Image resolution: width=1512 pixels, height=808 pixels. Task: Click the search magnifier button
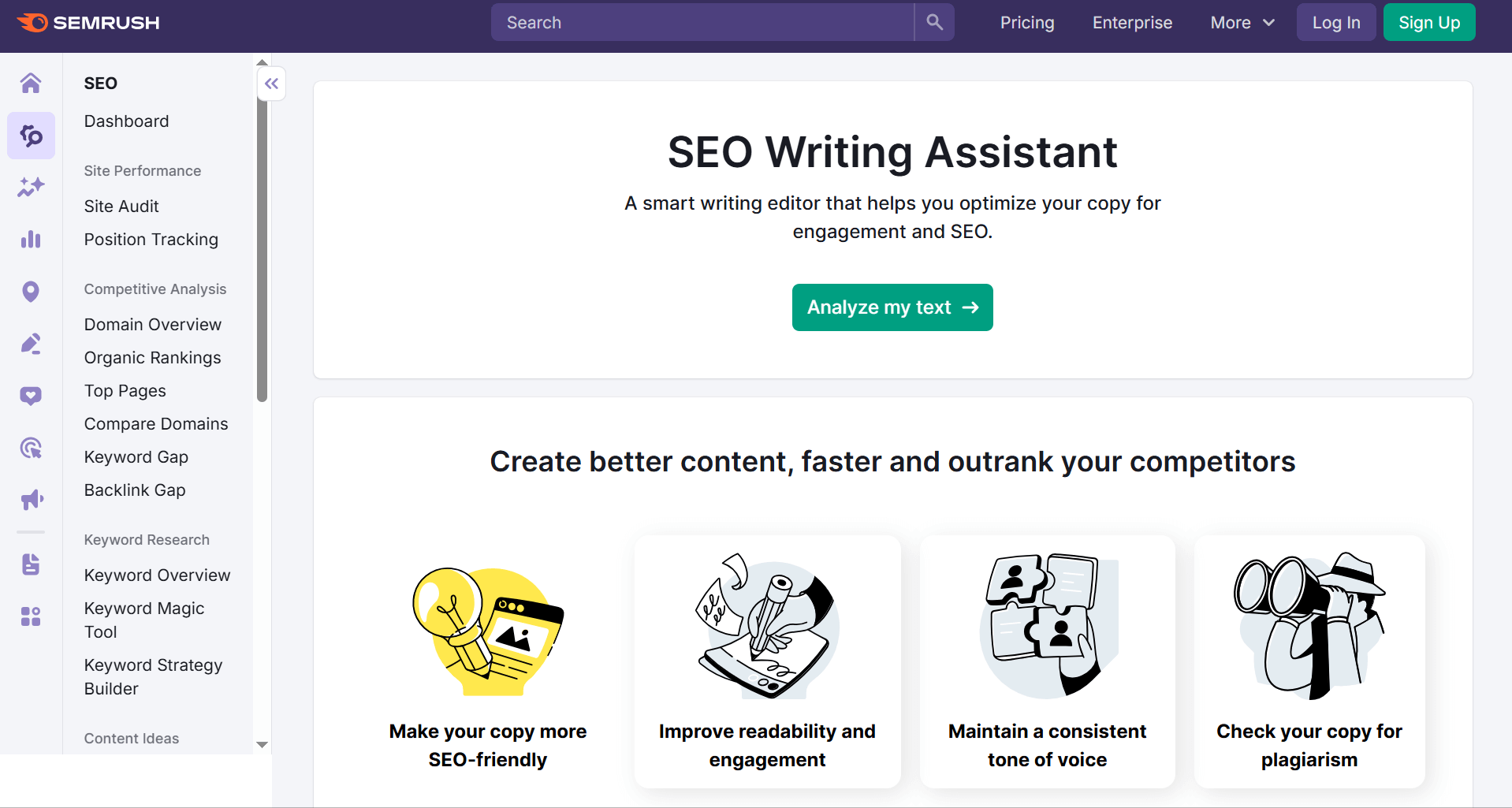coord(934,22)
